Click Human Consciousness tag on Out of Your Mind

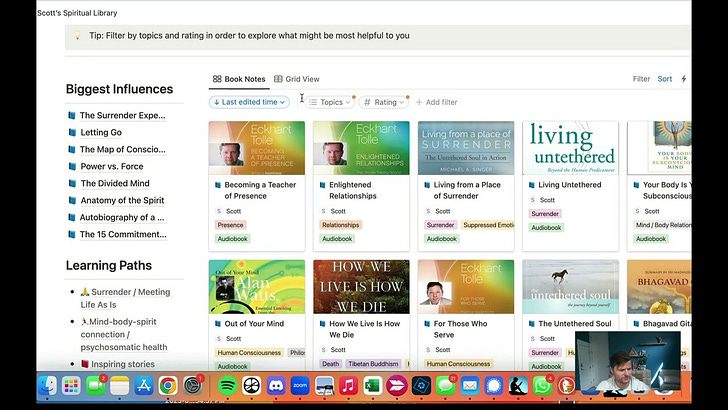(249, 352)
